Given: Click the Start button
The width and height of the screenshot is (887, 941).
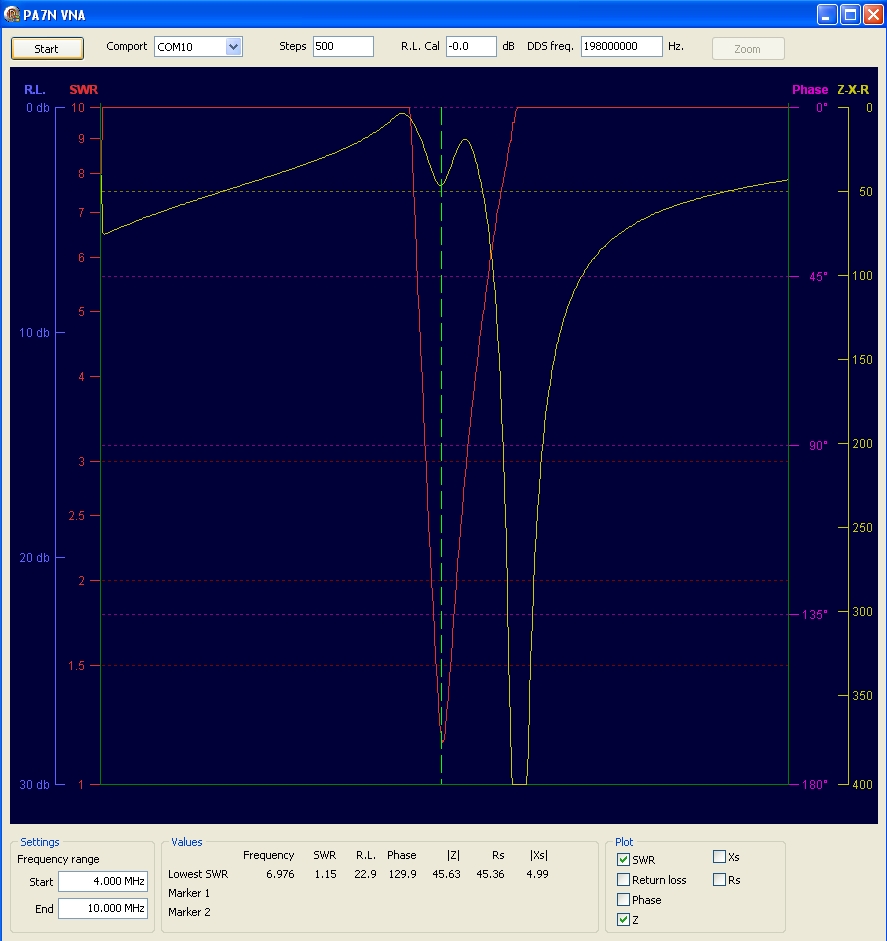Looking at the screenshot, I should click(47, 48).
